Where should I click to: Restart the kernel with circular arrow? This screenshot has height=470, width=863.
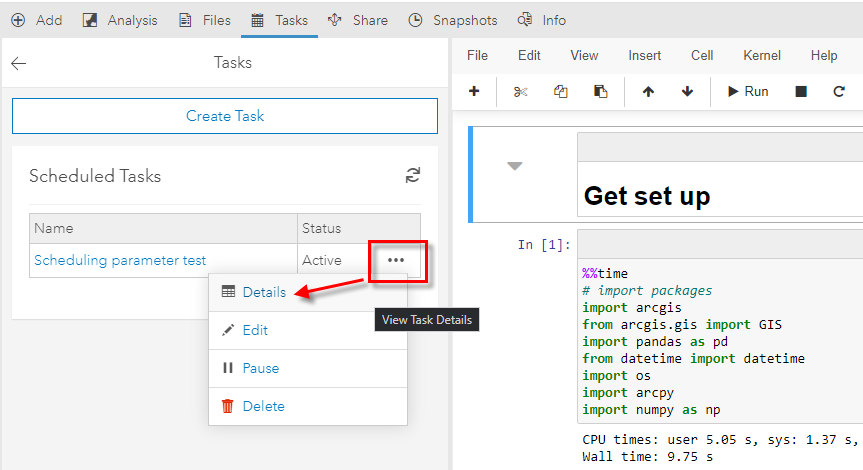(x=839, y=92)
